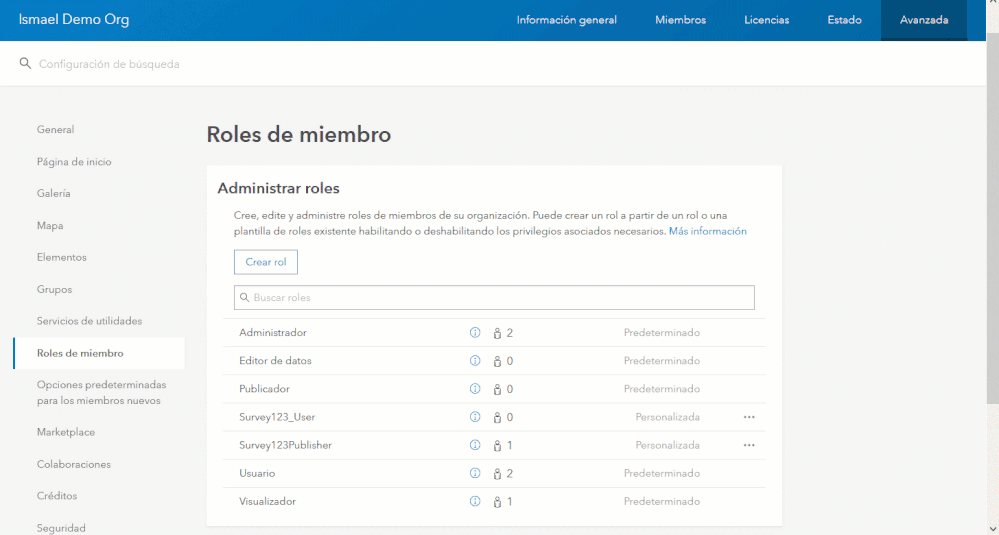
Task: Click scroll down arrow of page scrollbar
Action: (x=993, y=528)
